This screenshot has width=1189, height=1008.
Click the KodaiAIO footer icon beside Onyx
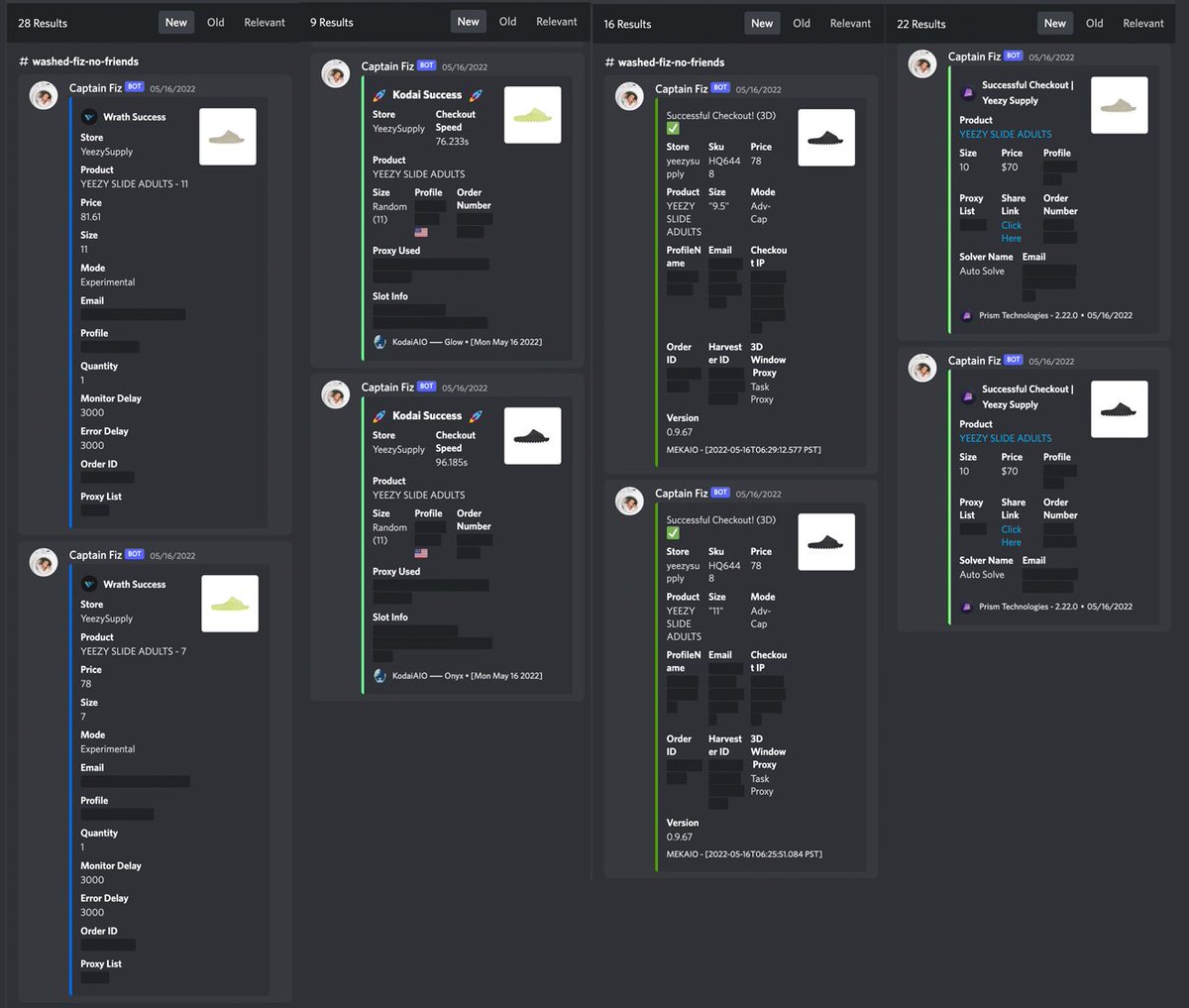click(x=379, y=676)
